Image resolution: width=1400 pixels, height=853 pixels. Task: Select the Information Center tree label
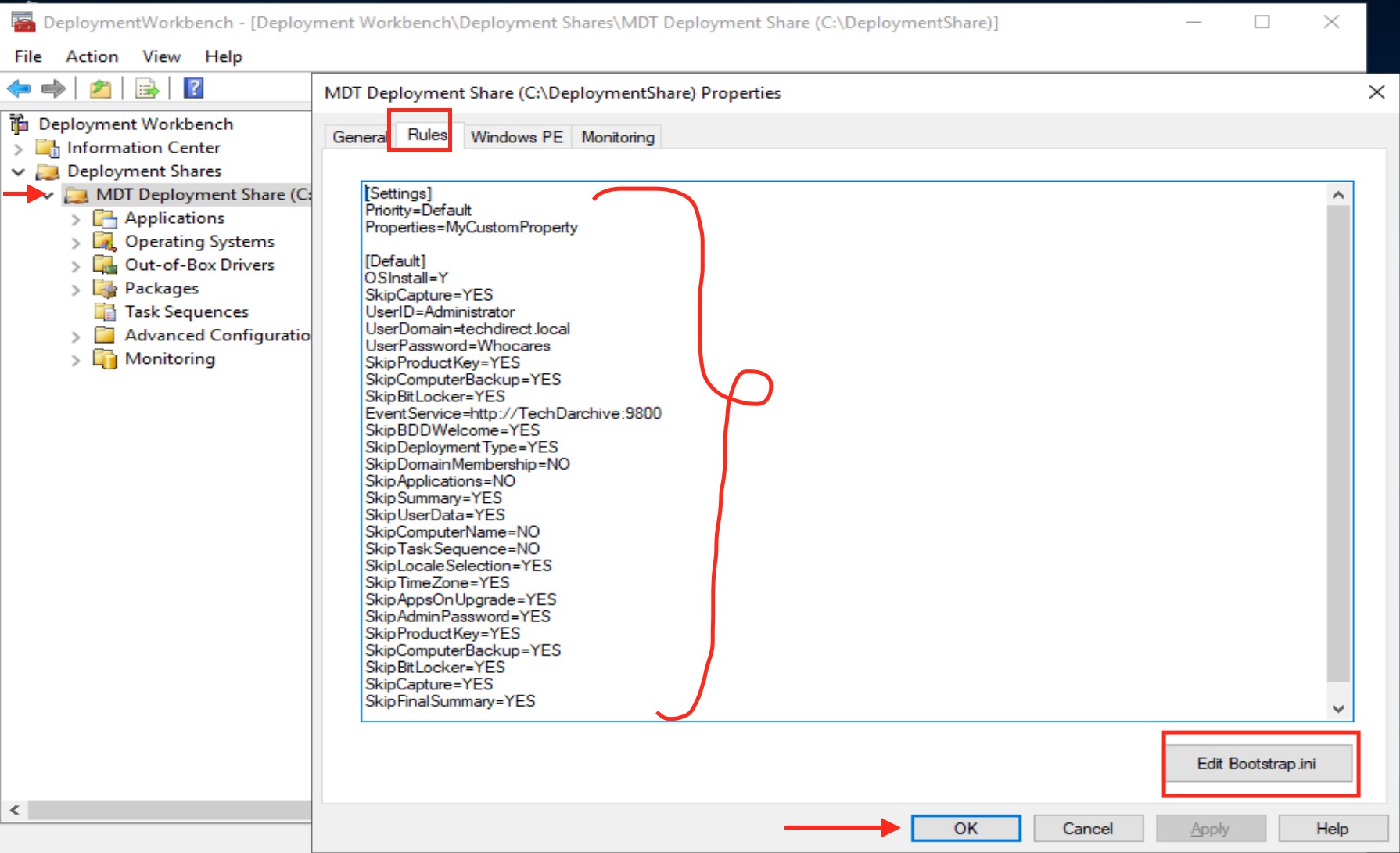click(144, 147)
